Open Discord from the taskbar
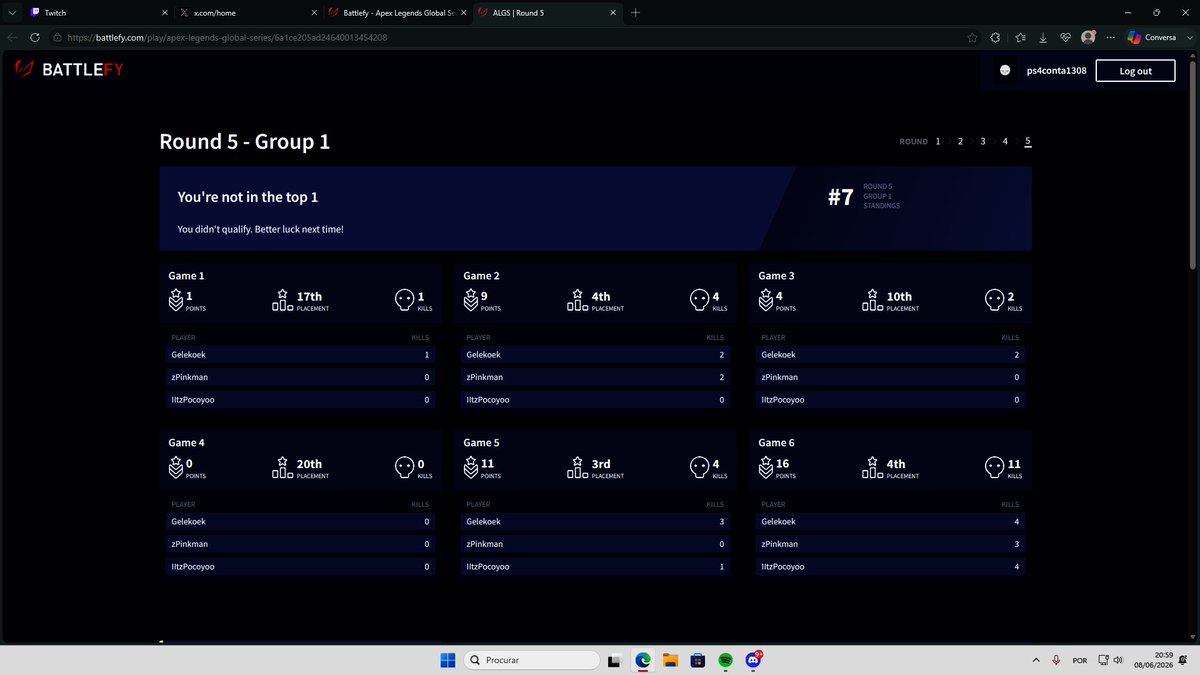This screenshot has width=1200, height=675. 753,660
